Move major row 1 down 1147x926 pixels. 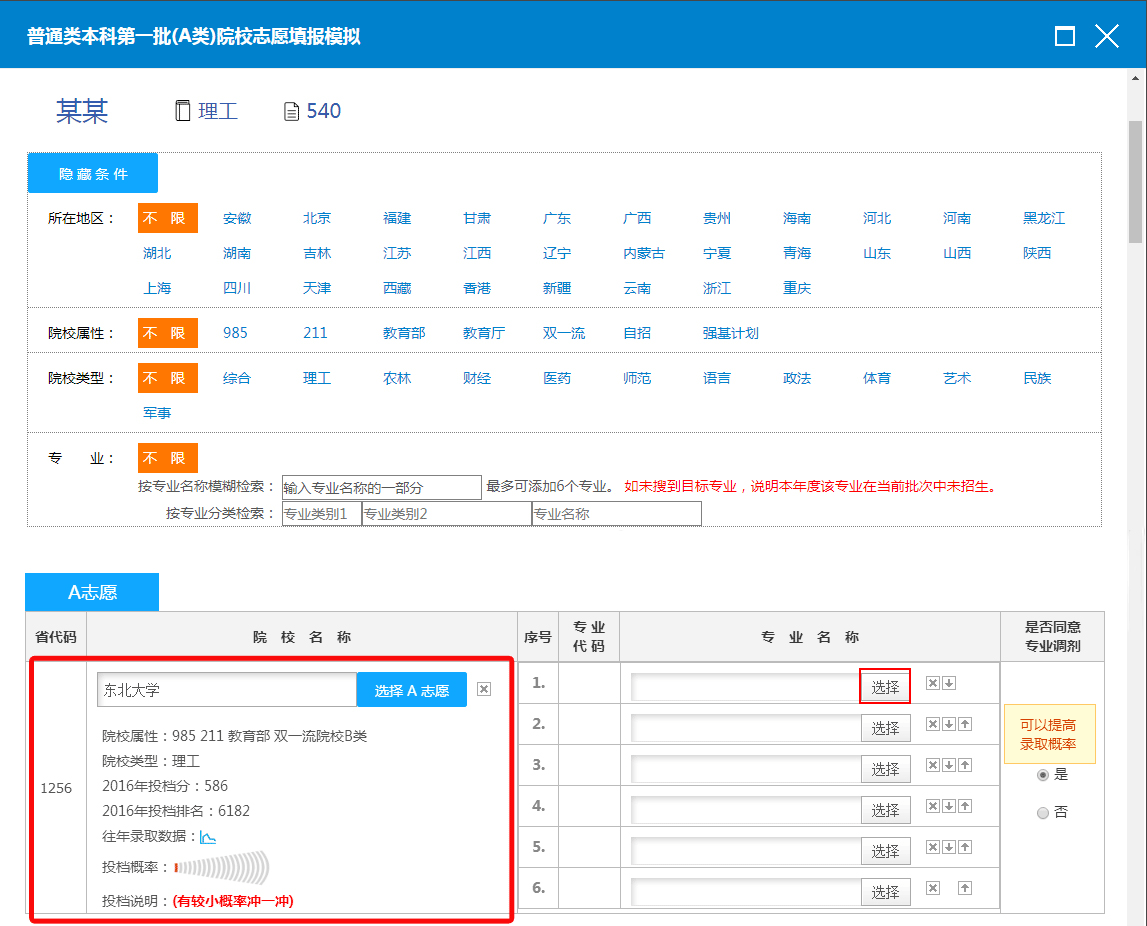coord(949,683)
